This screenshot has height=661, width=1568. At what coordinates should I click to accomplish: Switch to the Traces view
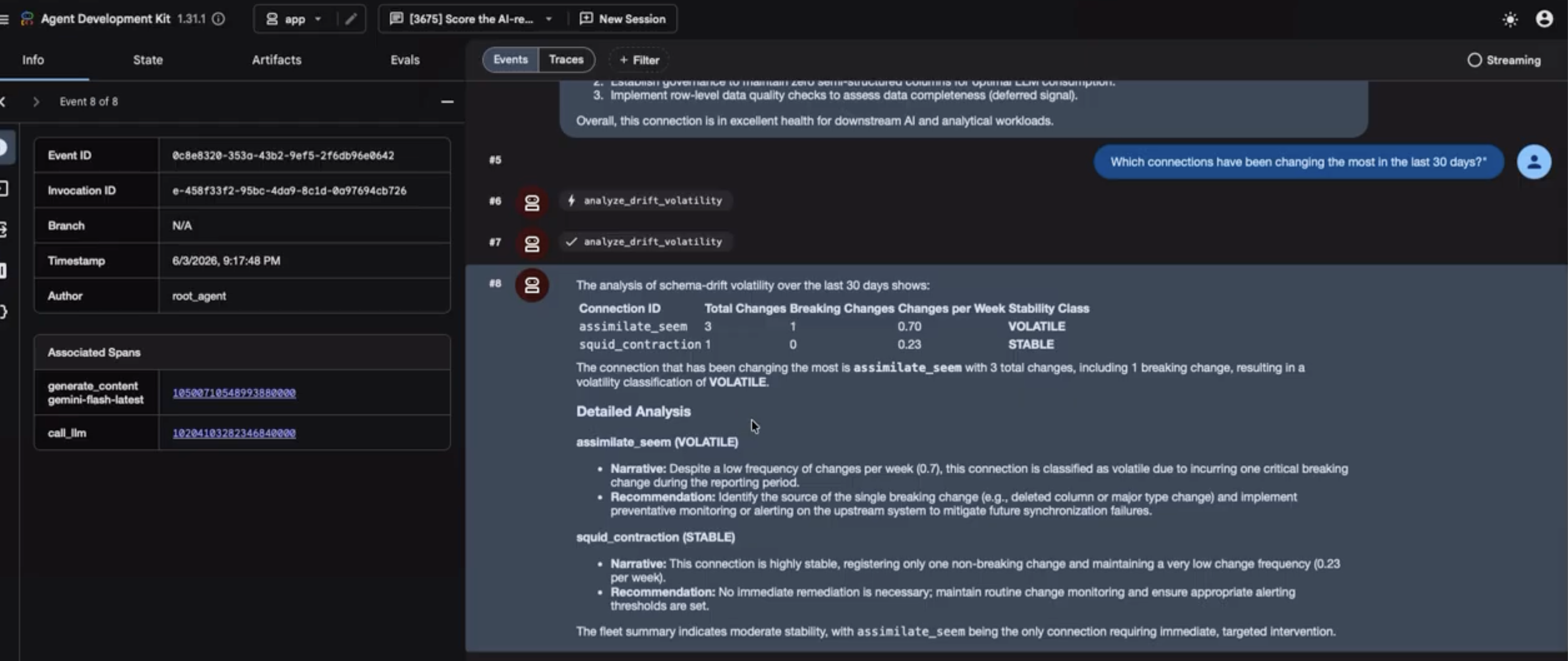pyautogui.click(x=566, y=59)
